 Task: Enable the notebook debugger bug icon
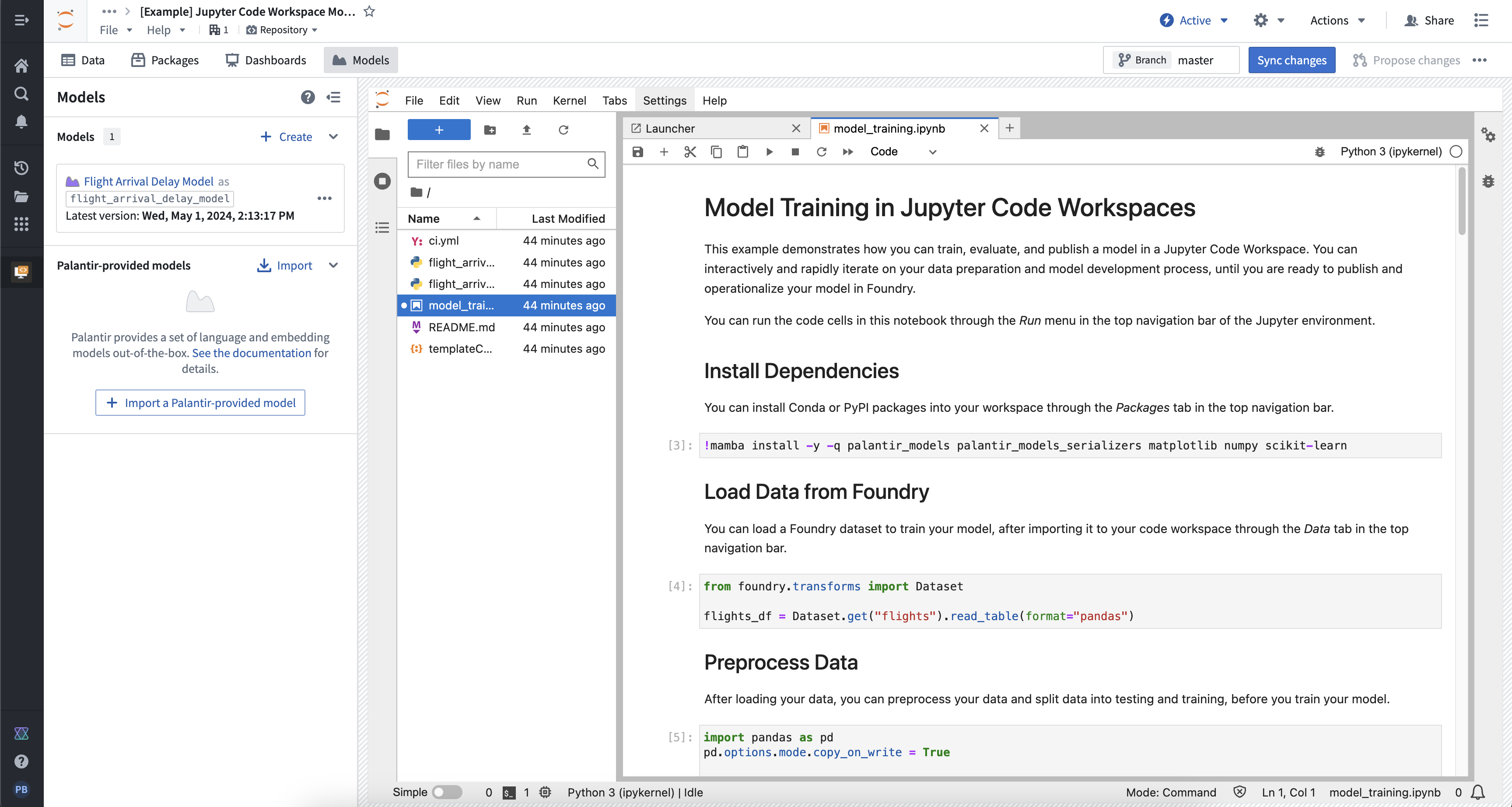[1319, 151]
